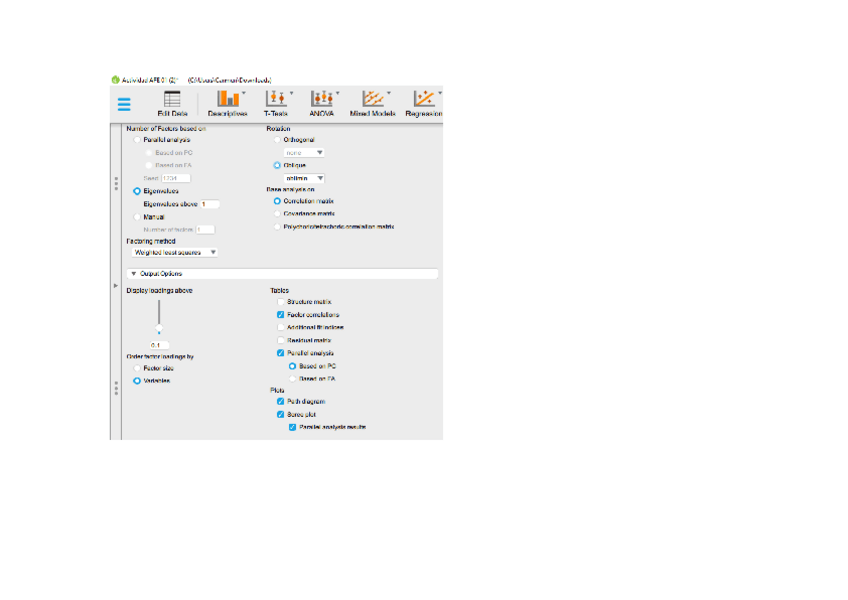Click the lower panel resize handle dots
This screenshot has height=600, width=848.
(116, 388)
